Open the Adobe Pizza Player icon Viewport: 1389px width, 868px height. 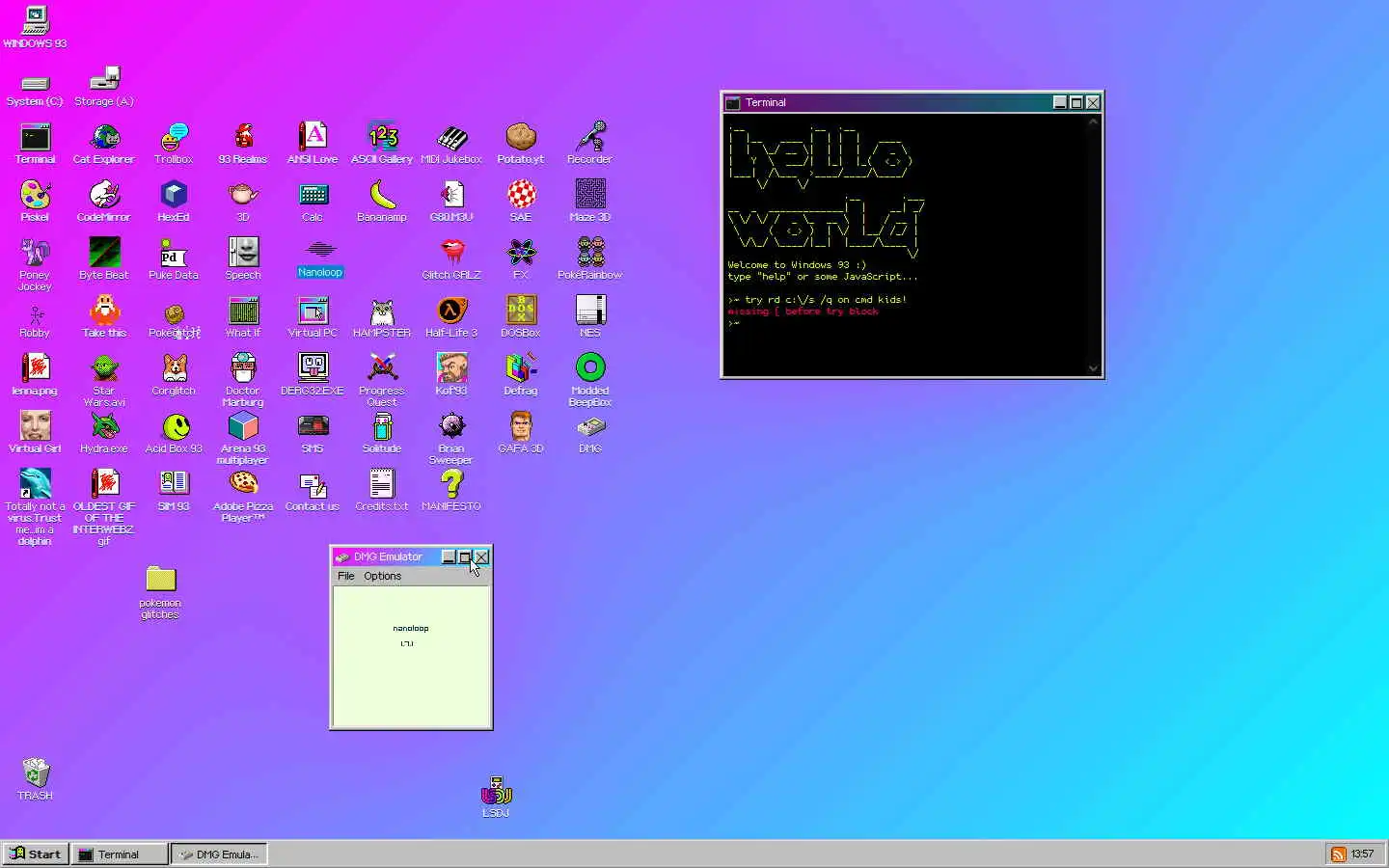tap(243, 496)
